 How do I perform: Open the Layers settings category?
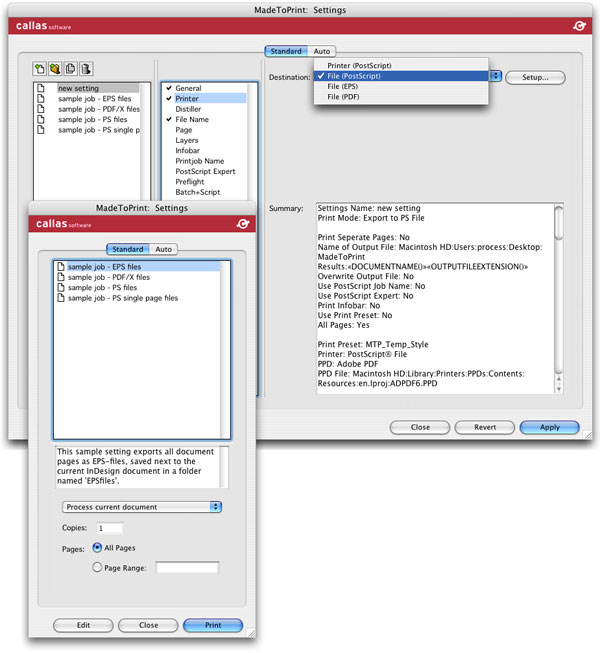coord(187,140)
